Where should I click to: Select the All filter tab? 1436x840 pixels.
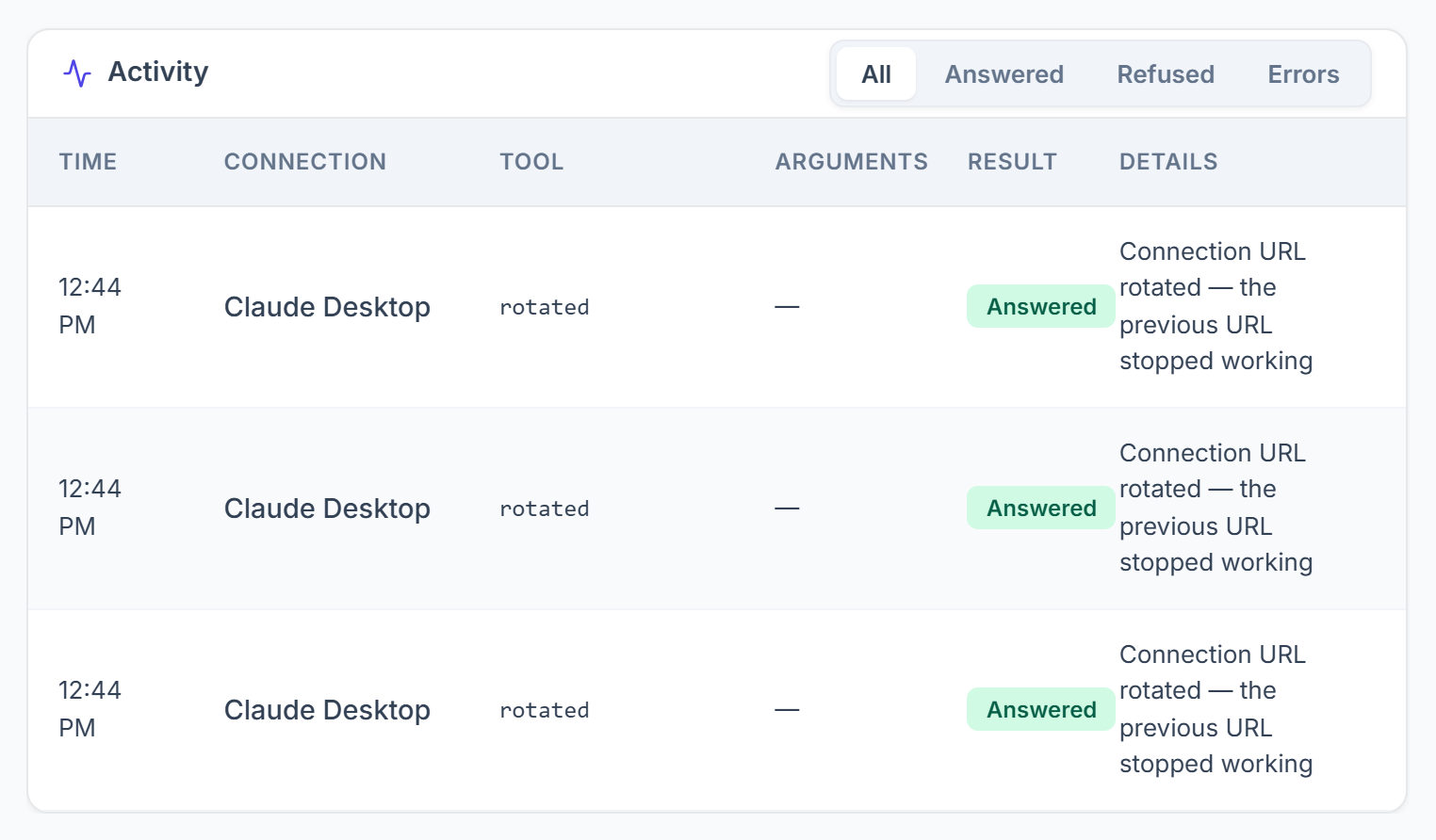coord(876,73)
